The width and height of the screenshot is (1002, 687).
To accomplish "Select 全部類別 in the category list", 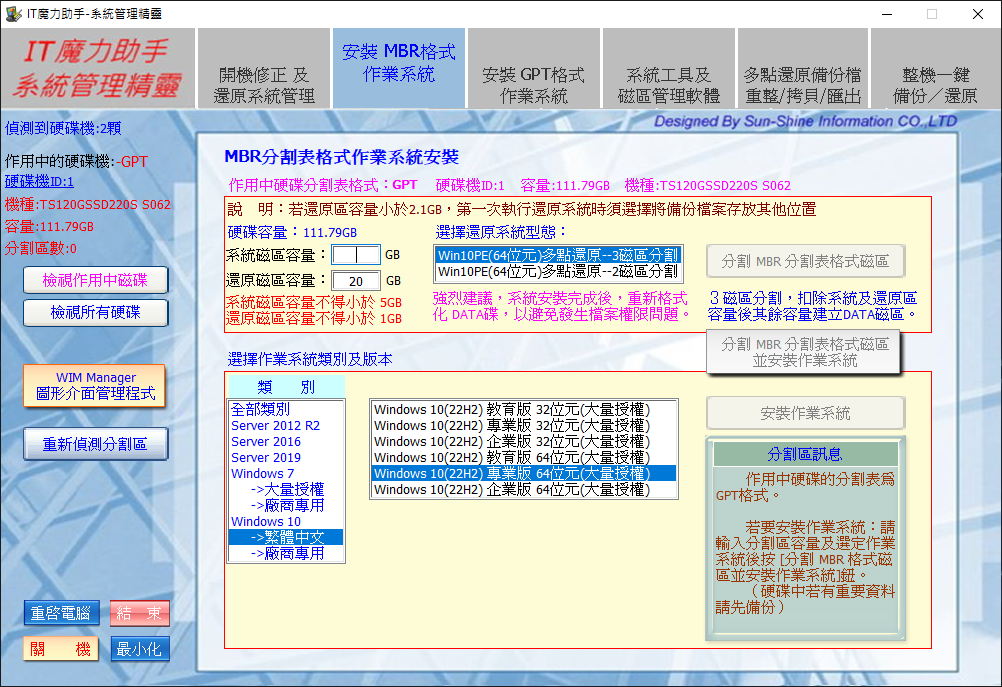I will (261, 409).
